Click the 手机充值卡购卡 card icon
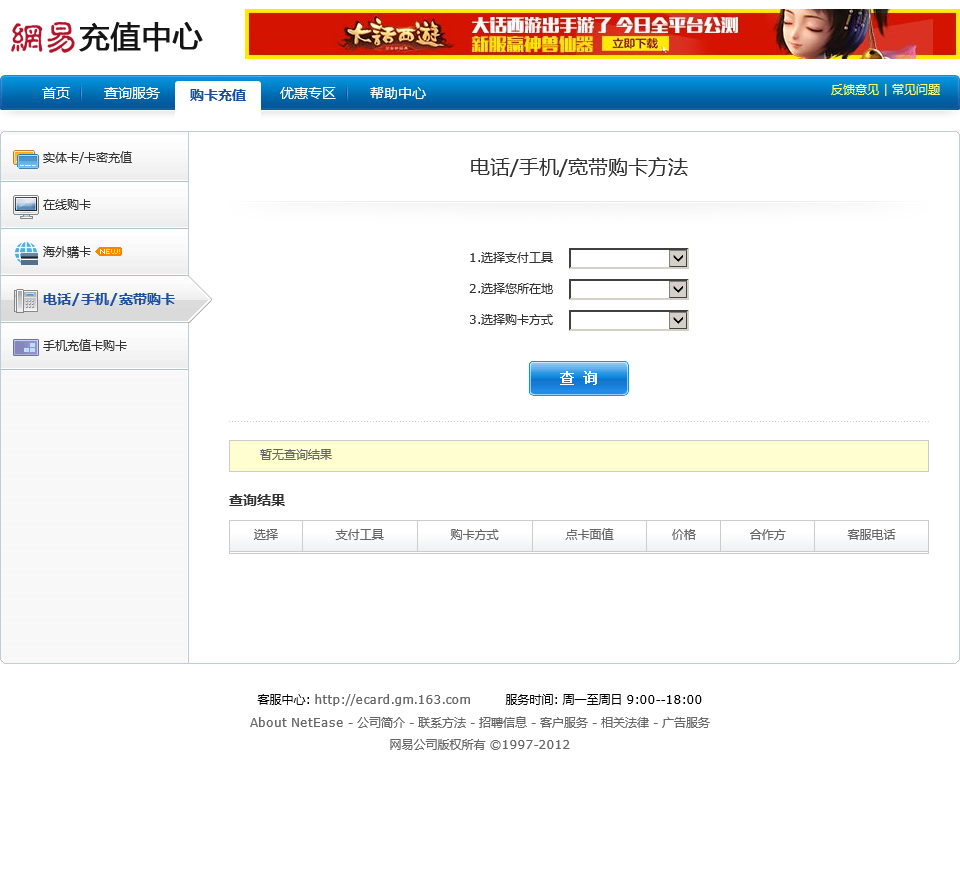Image resolution: width=960 pixels, height=873 pixels. click(x=26, y=347)
